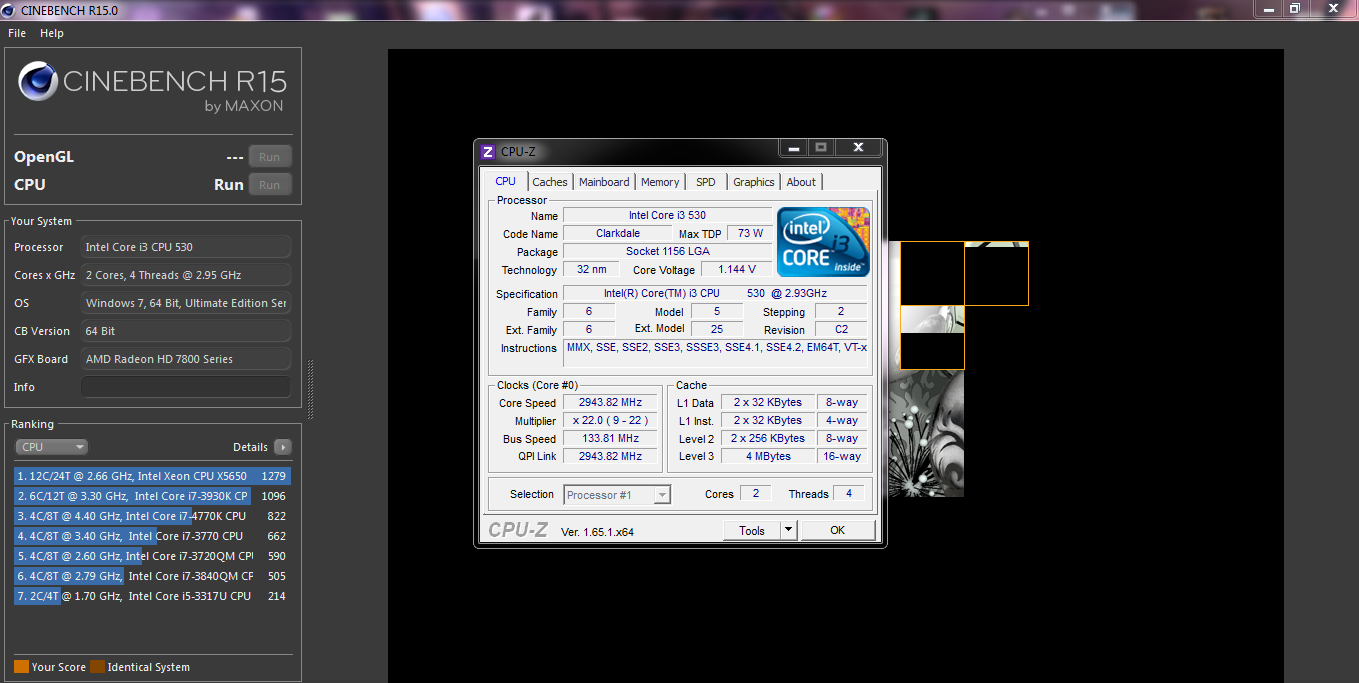Viewport: 1359px width, 683px height.
Task: Click the brown Identical System legend swatch
Action: (97, 667)
